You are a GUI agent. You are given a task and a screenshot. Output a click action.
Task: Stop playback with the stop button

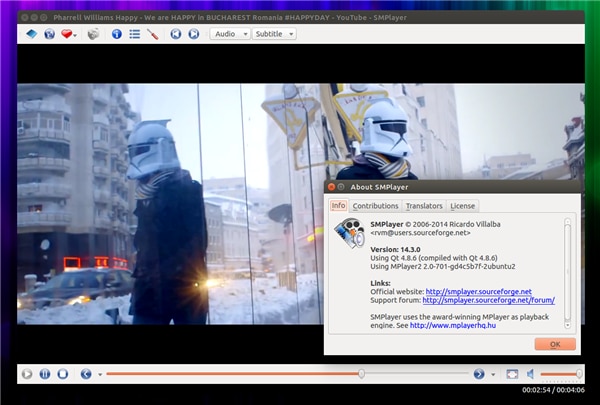coord(63,374)
